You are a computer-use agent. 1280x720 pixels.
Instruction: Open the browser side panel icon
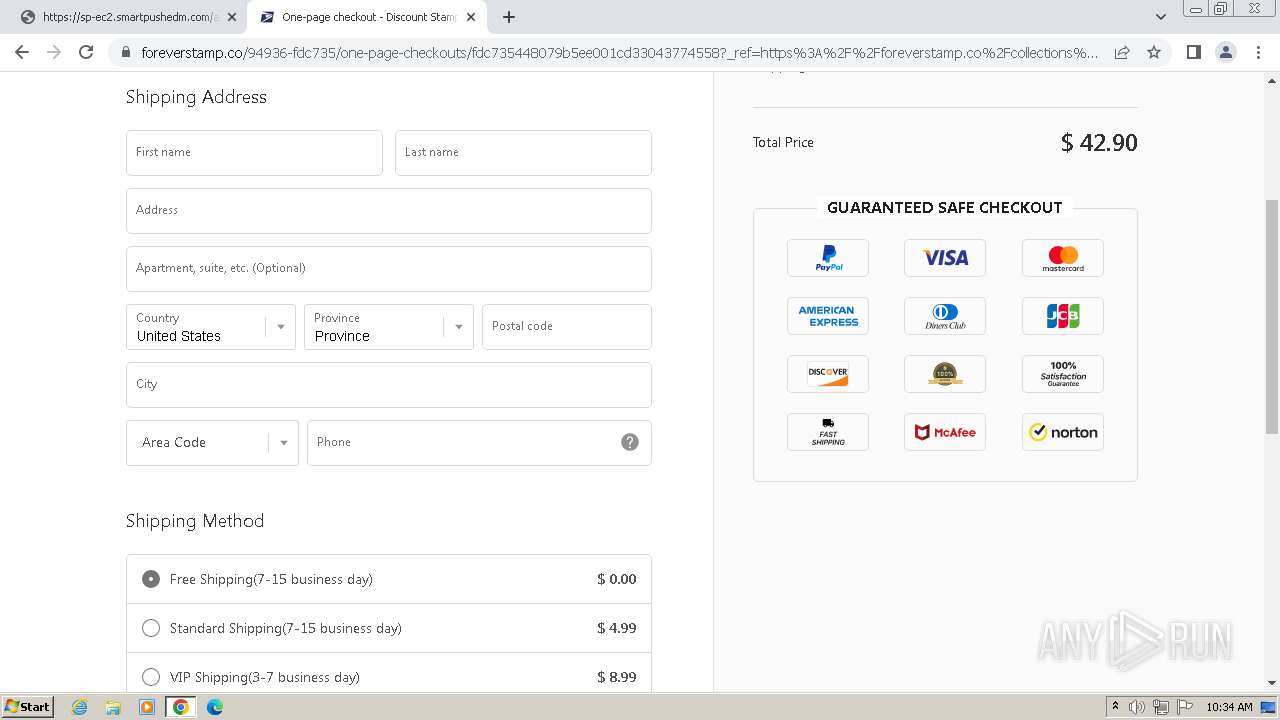click(x=1193, y=52)
